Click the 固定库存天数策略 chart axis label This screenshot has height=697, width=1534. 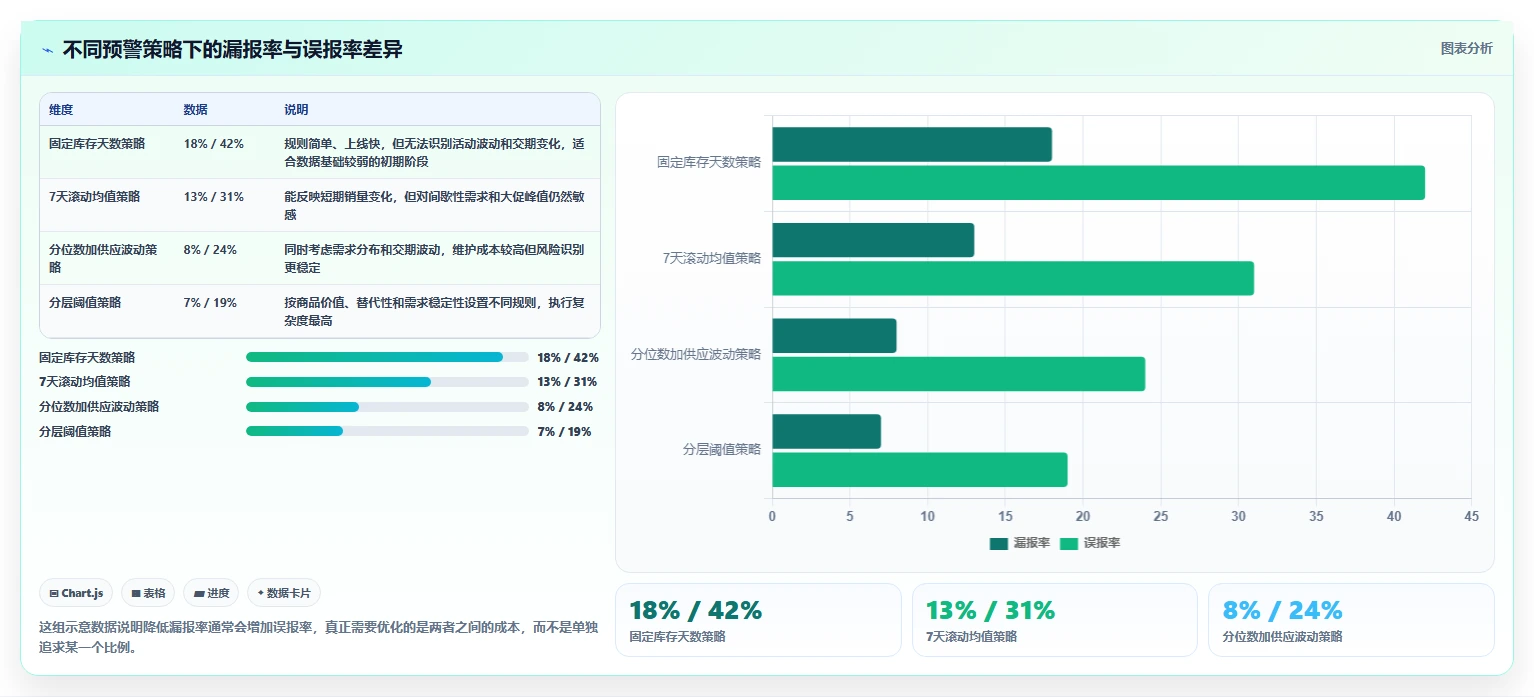tap(709, 162)
